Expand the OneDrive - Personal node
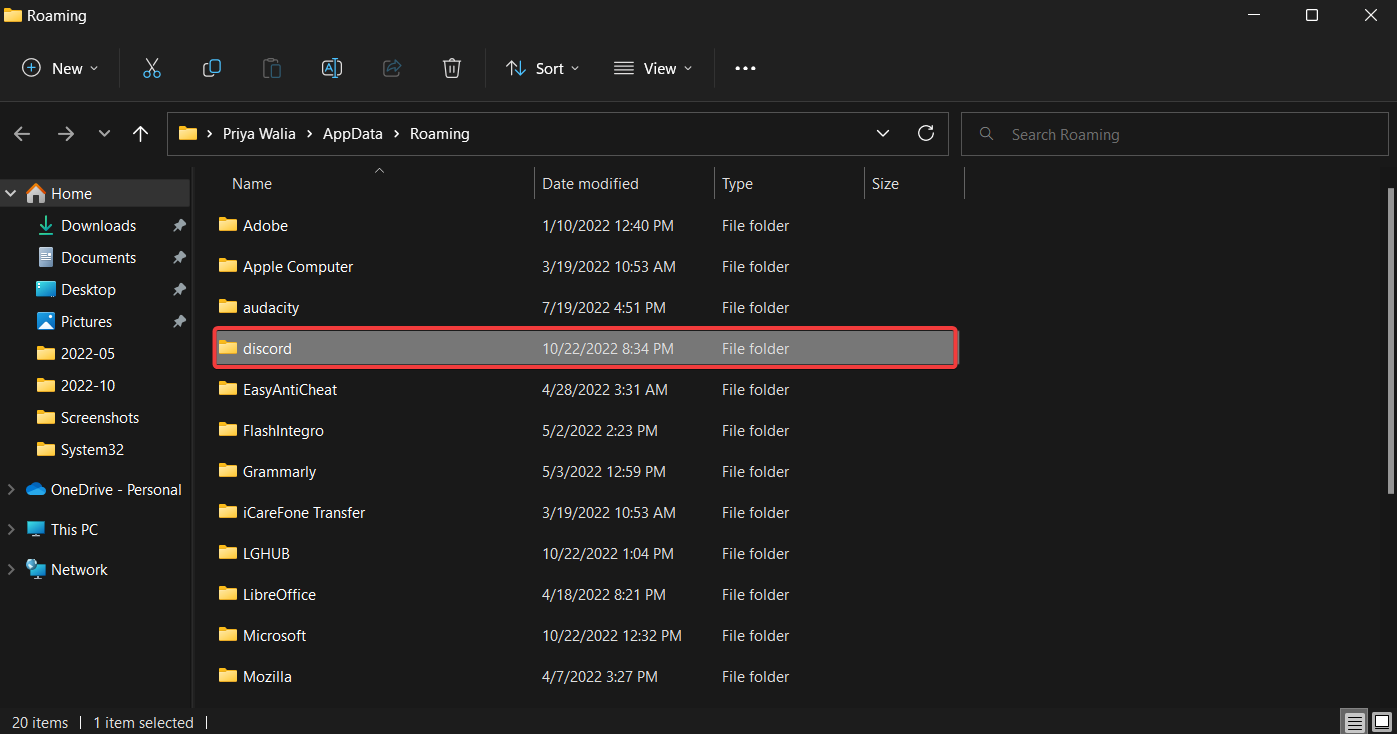Image resolution: width=1397 pixels, height=734 pixels. 11,489
